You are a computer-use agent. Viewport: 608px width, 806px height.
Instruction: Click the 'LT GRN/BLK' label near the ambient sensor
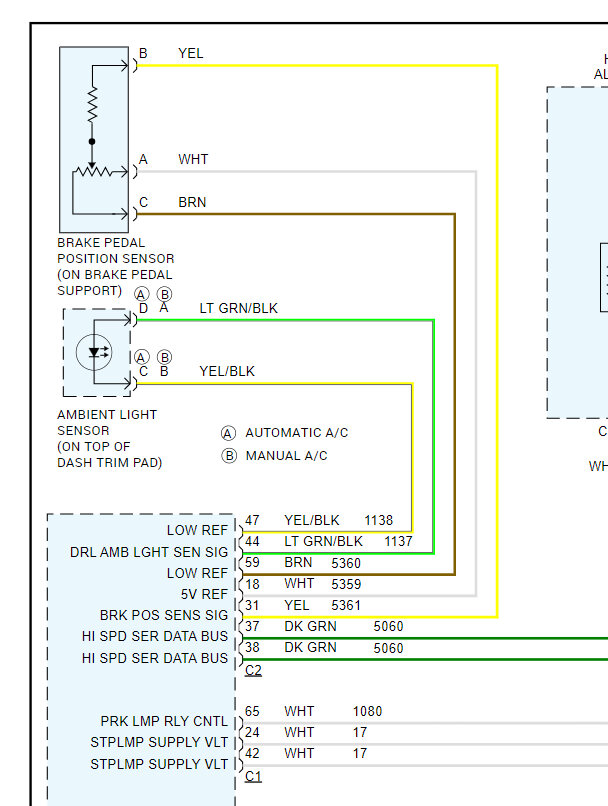[238, 308]
